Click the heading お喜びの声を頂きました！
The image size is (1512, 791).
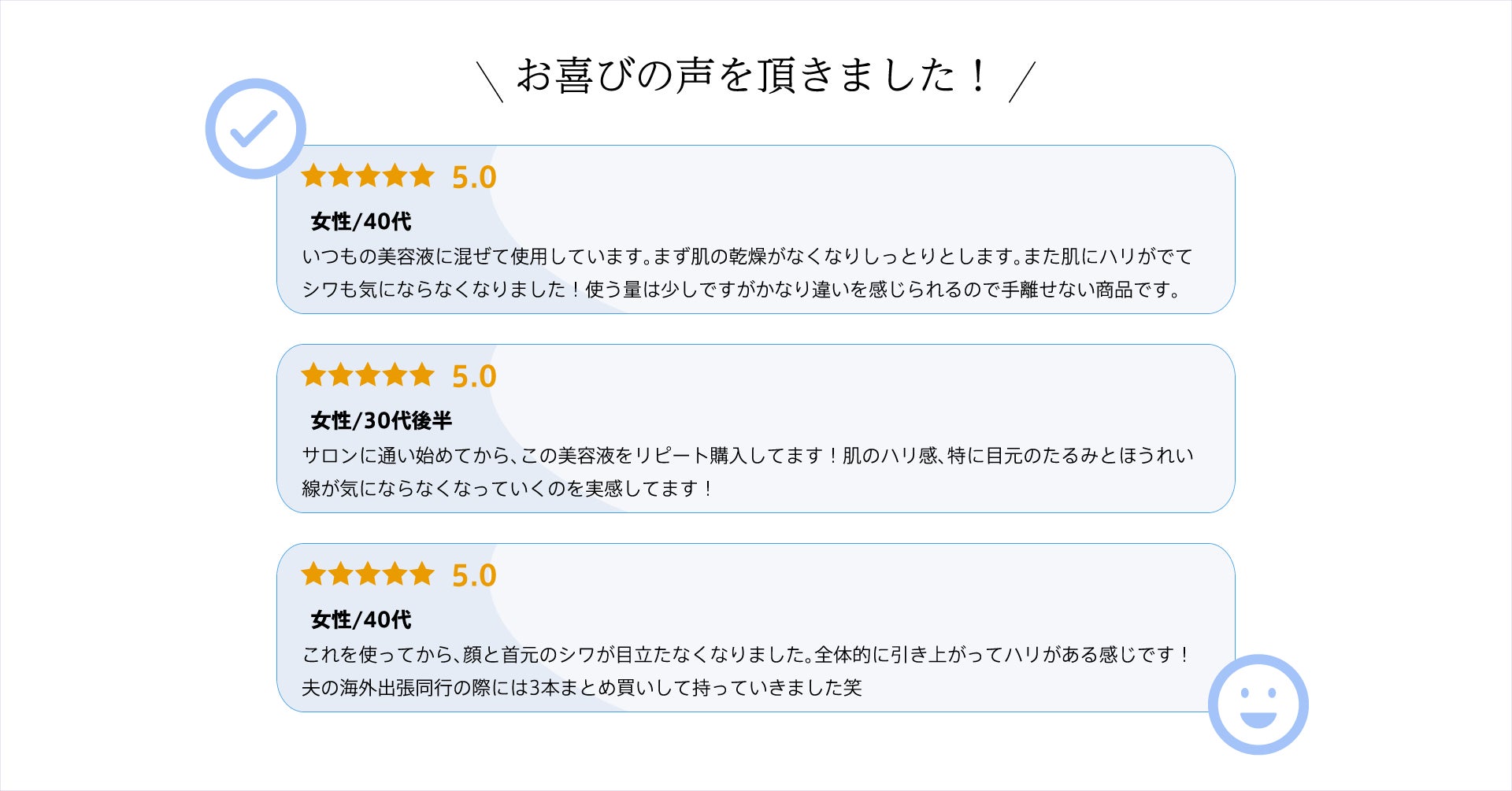(752, 76)
